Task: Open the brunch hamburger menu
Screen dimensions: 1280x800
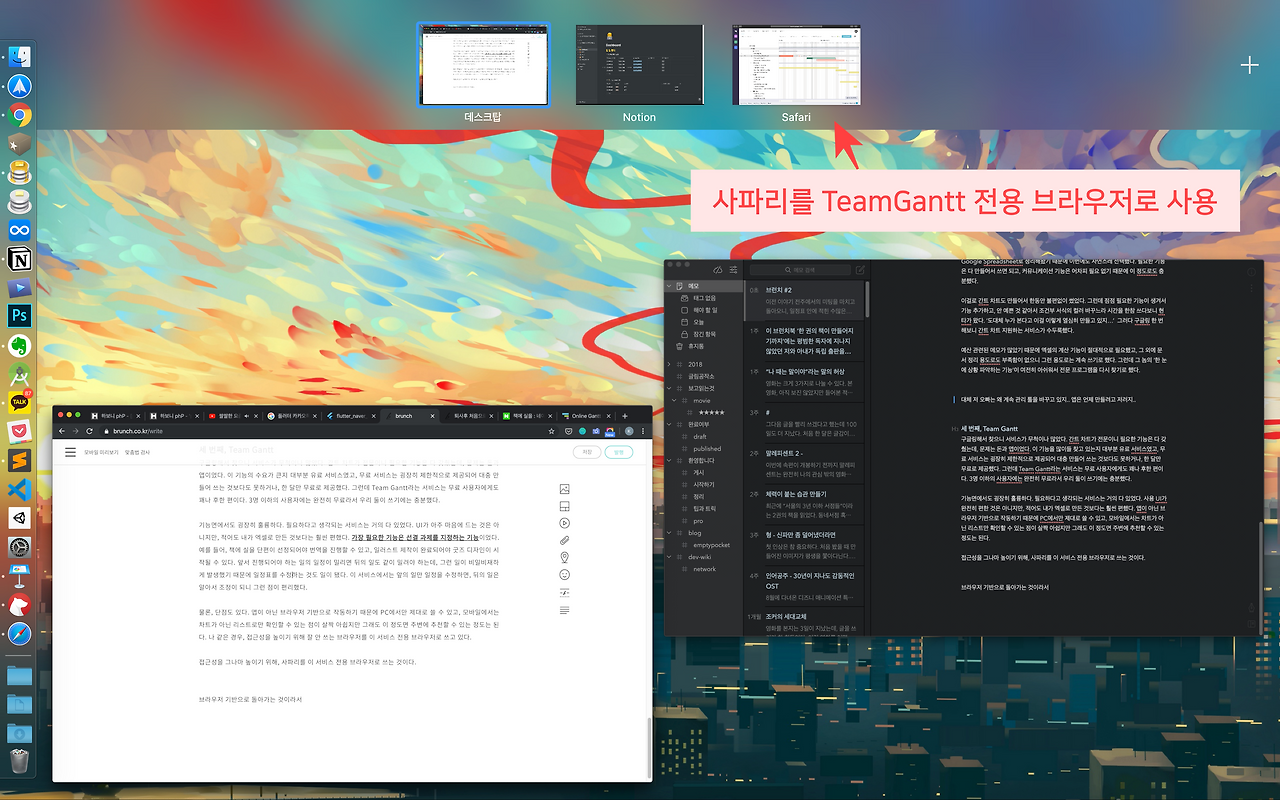Action: tap(71, 452)
